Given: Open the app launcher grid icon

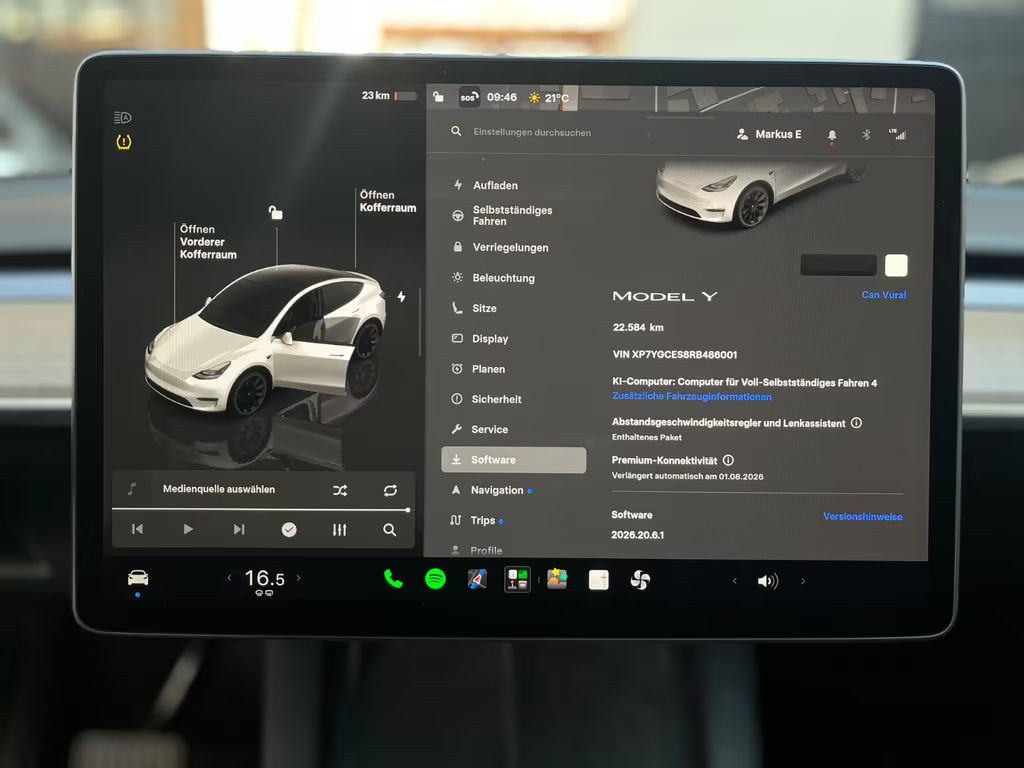Looking at the screenshot, I should (517, 579).
